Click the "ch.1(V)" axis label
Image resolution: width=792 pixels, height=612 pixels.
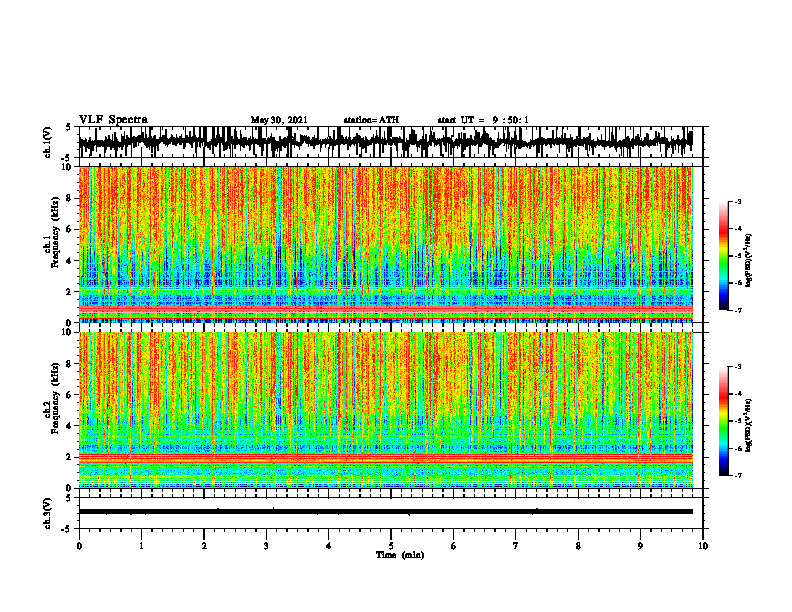[48, 142]
